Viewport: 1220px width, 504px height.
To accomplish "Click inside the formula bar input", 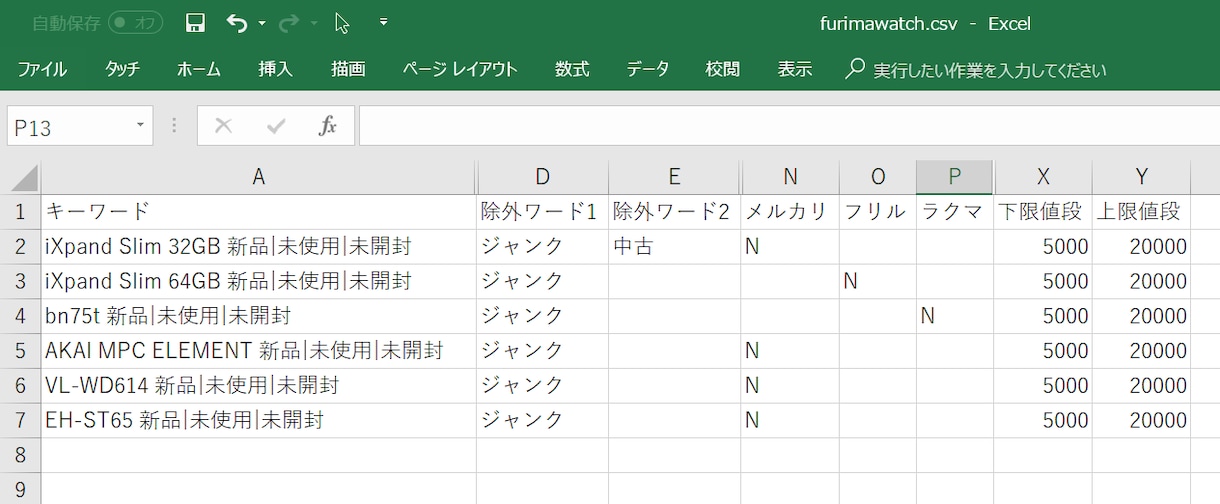I will pos(789,126).
